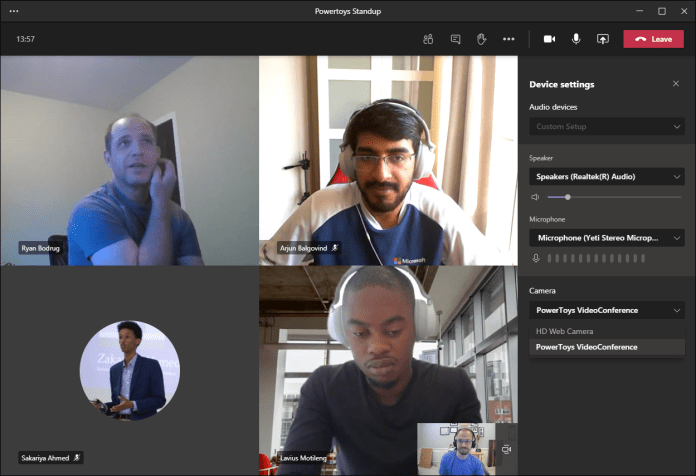Mute the microphone in toolbar
696x476 pixels.
coord(576,39)
